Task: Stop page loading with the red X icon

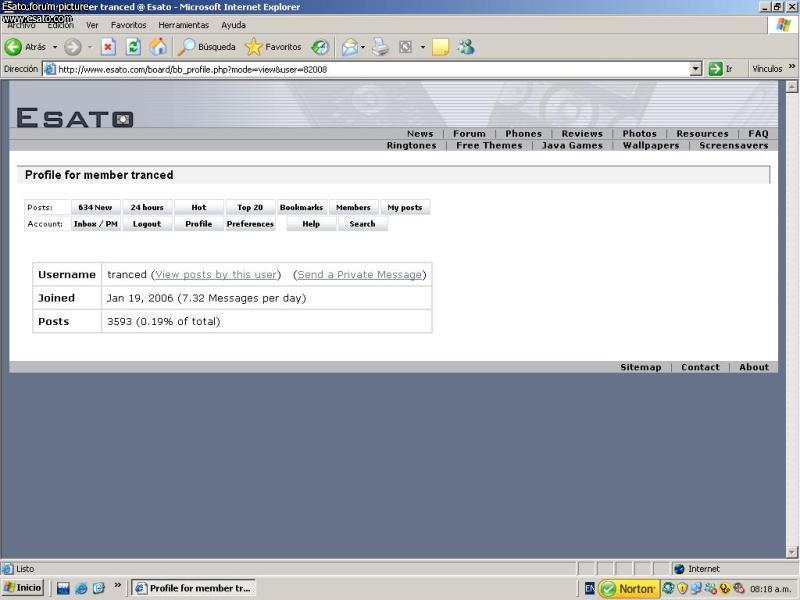Action: 108,47
